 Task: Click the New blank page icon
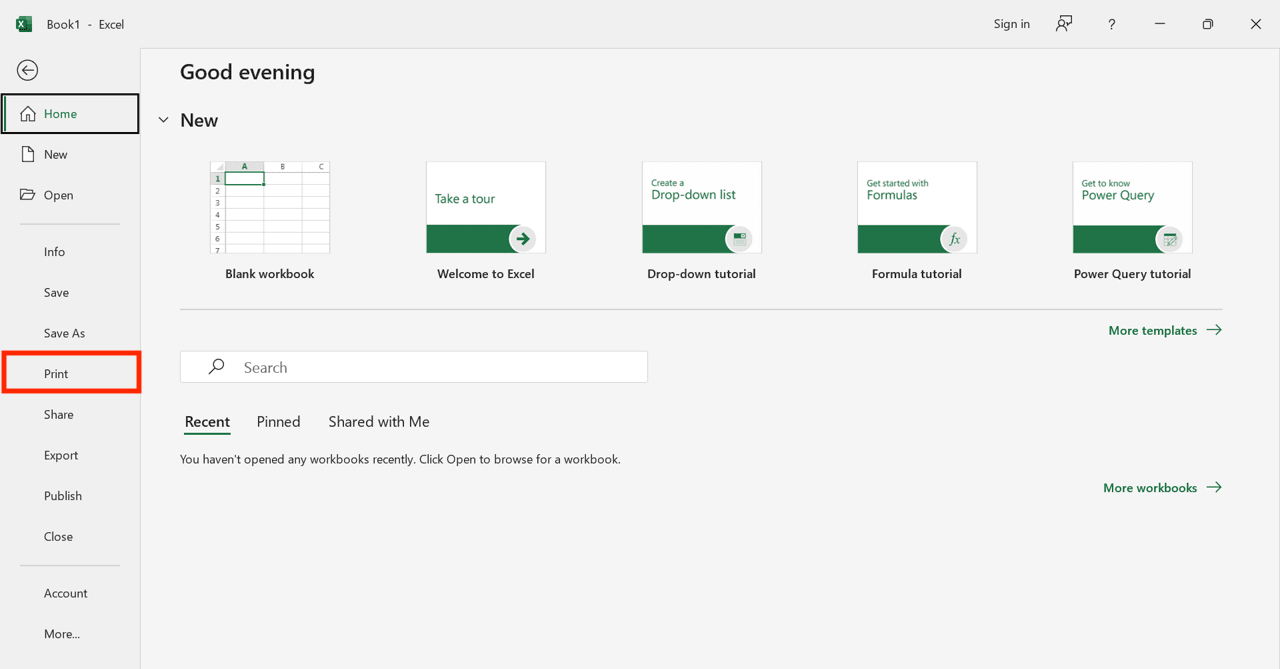28,154
